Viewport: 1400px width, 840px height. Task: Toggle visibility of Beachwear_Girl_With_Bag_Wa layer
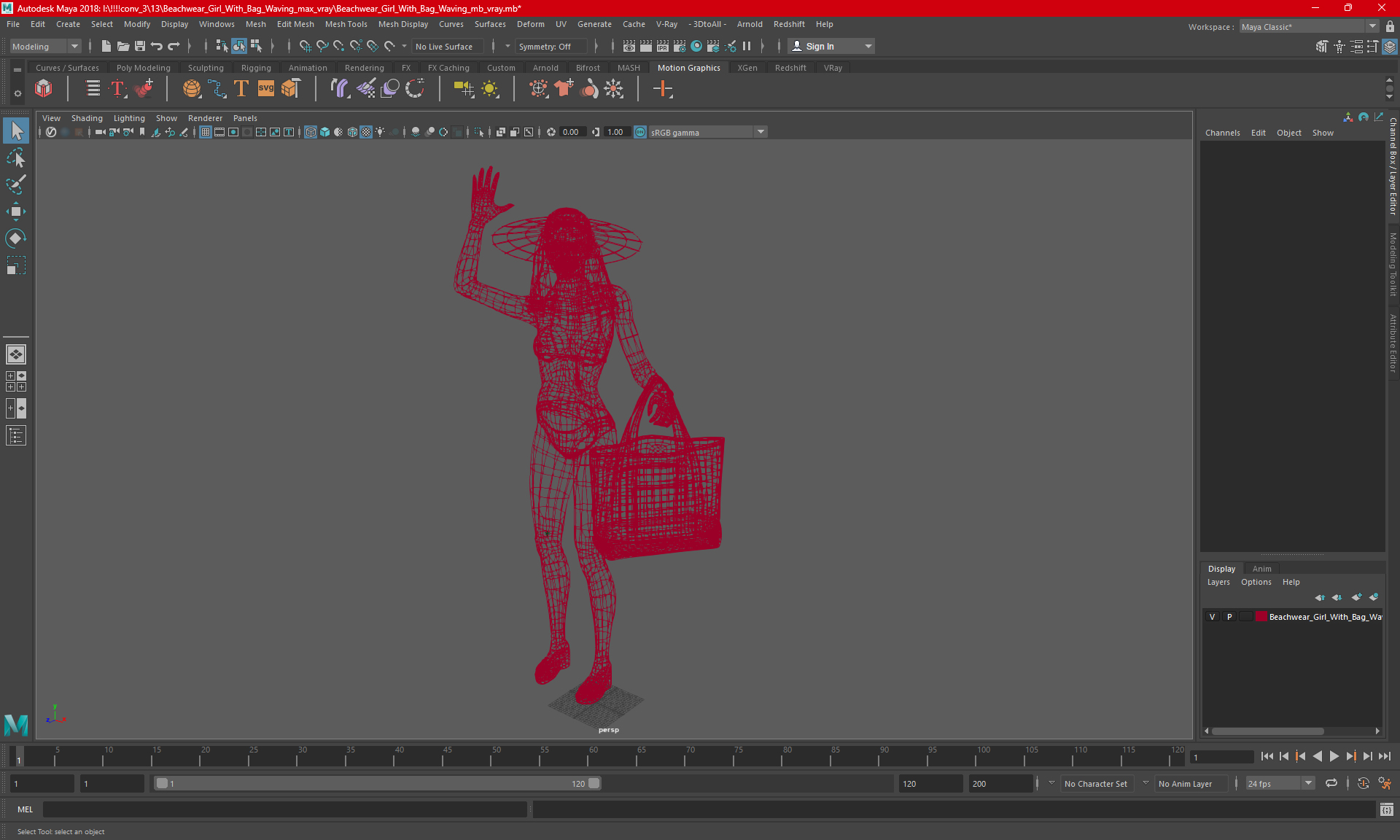coord(1213,617)
